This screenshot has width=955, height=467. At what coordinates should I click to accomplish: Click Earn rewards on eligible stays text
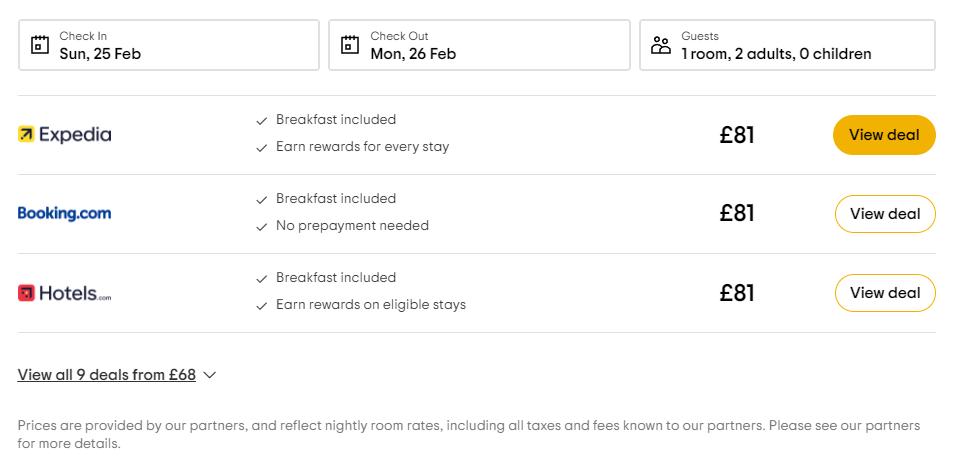pos(370,305)
